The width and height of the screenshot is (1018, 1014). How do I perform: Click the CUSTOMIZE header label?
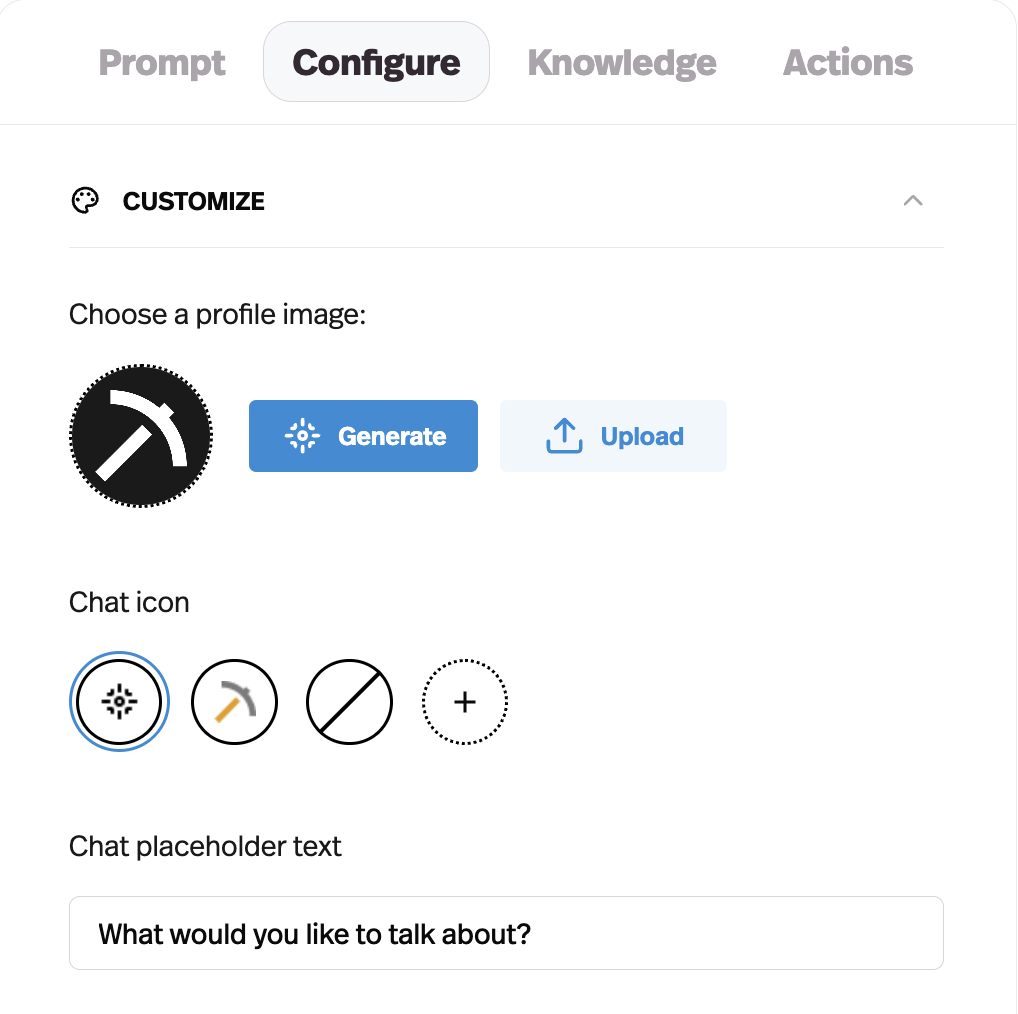193,201
